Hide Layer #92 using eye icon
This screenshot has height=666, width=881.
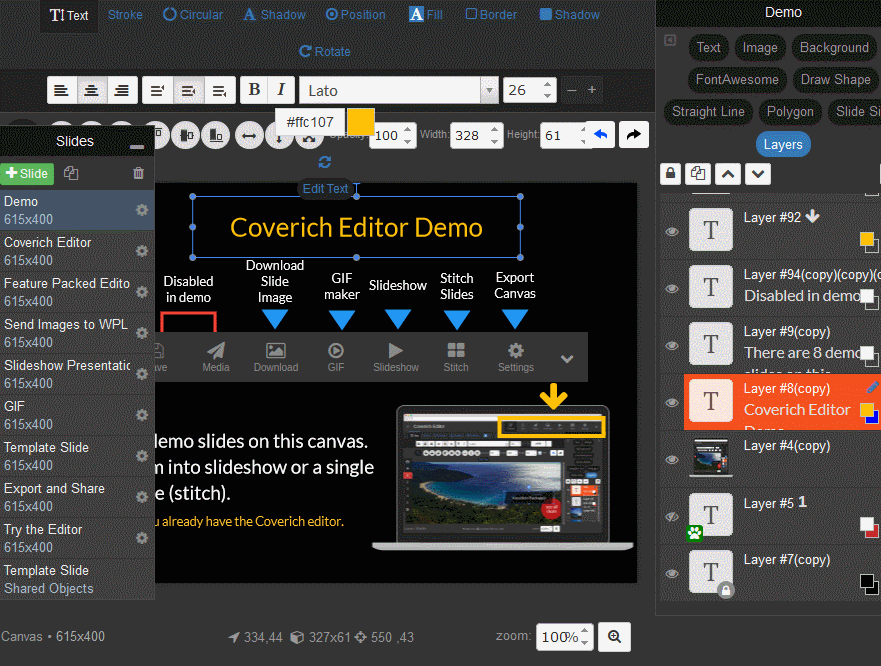[672, 232]
